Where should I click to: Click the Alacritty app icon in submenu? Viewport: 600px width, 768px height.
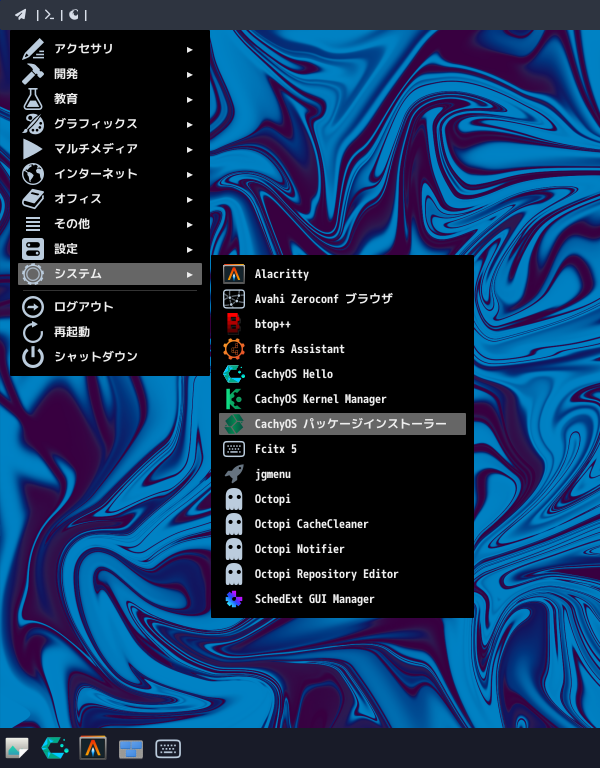coord(234,274)
